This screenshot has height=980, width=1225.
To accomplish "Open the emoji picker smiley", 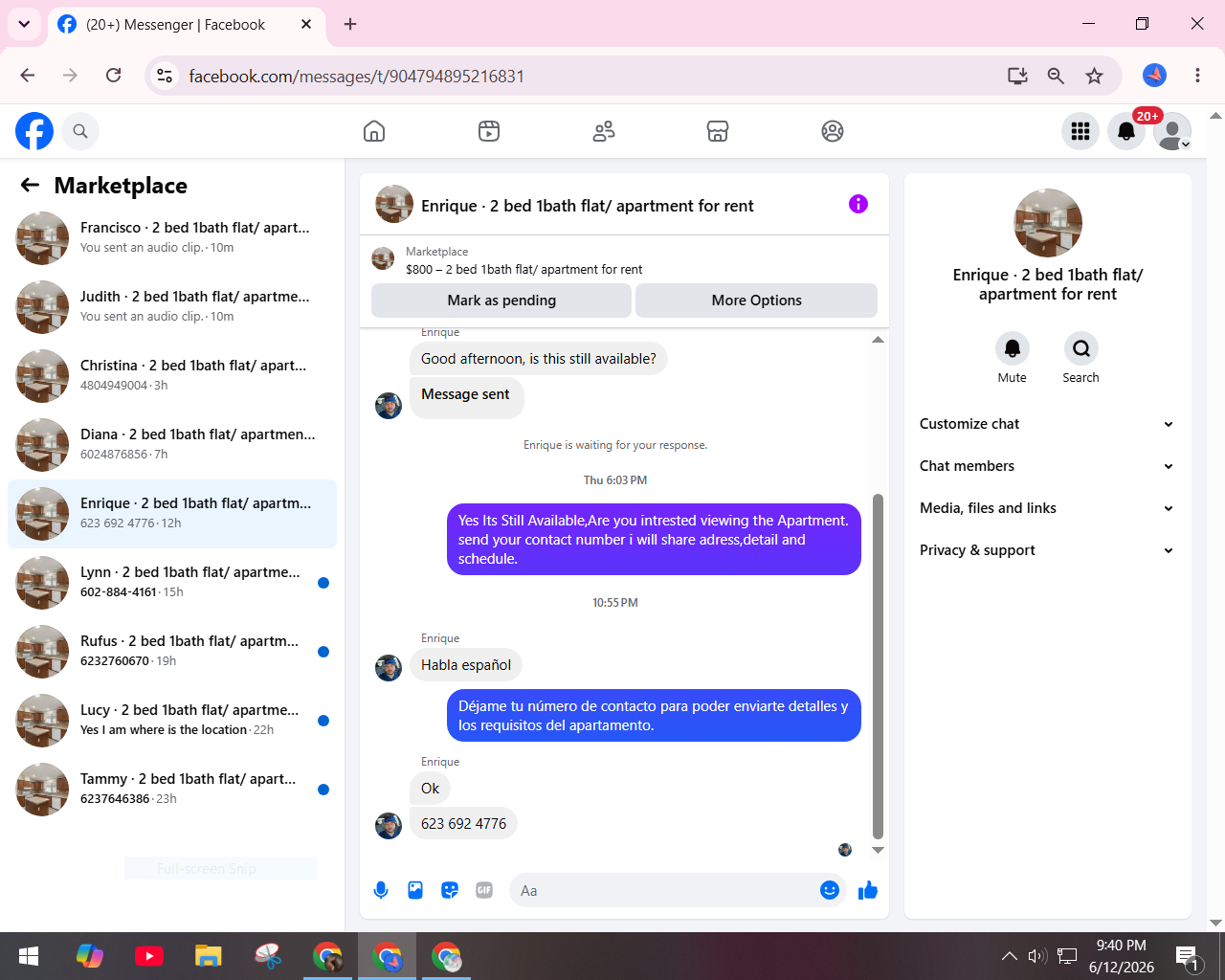I will 830,891.
